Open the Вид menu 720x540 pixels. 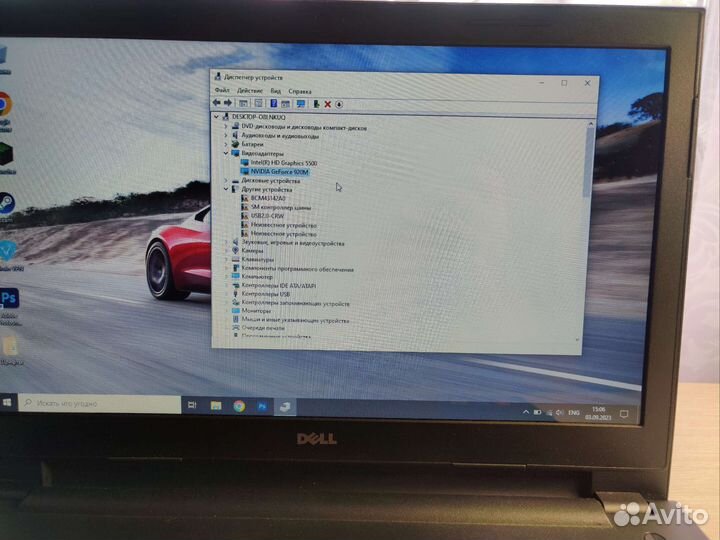click(276, 91)
